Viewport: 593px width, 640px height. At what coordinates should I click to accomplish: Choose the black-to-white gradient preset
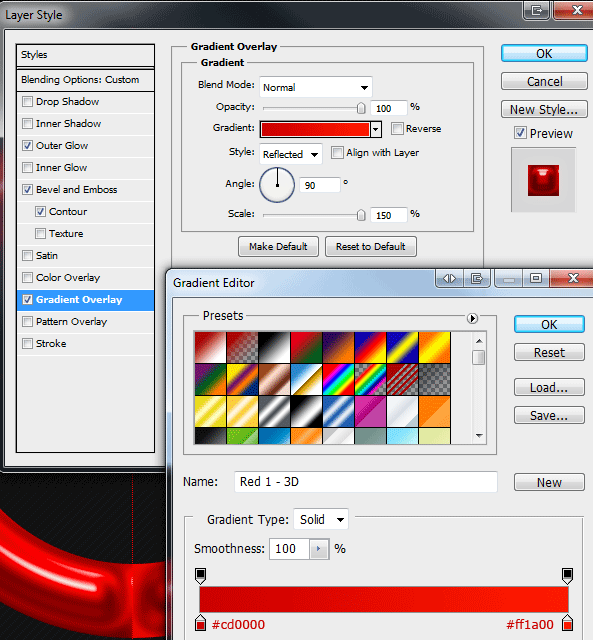[274, 347]
